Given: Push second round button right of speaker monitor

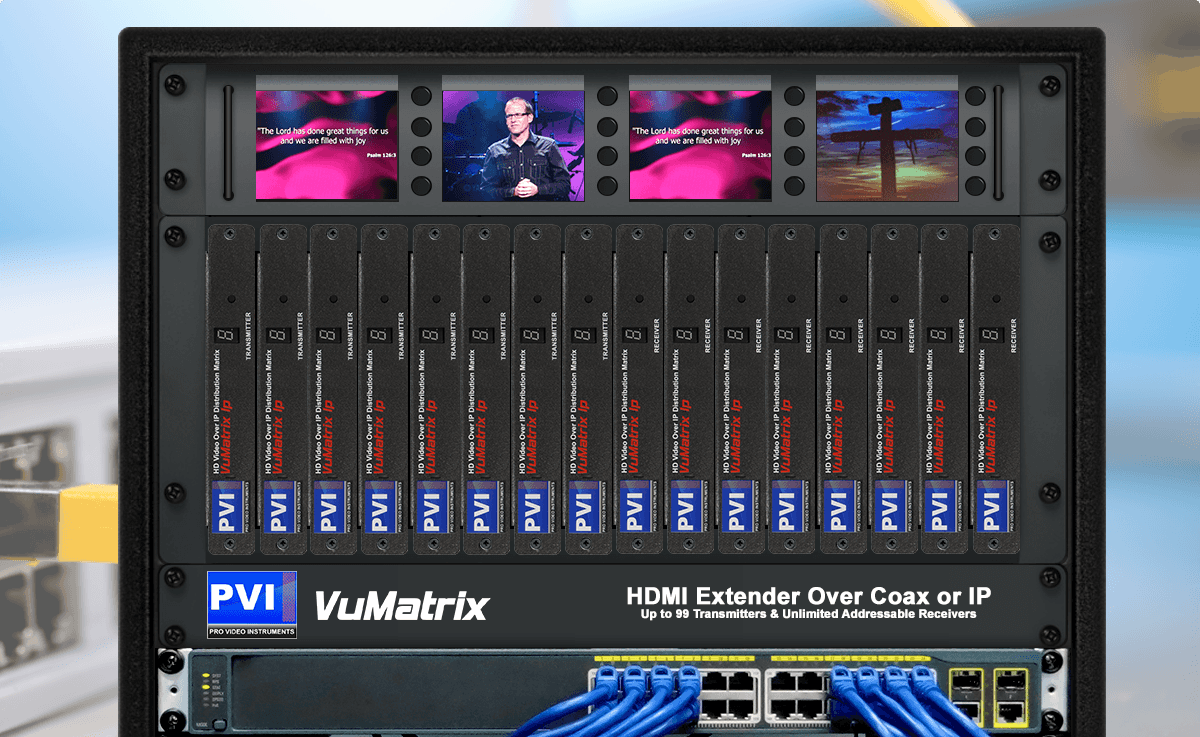Looking at the screenshot, I should tap(607, 126).
